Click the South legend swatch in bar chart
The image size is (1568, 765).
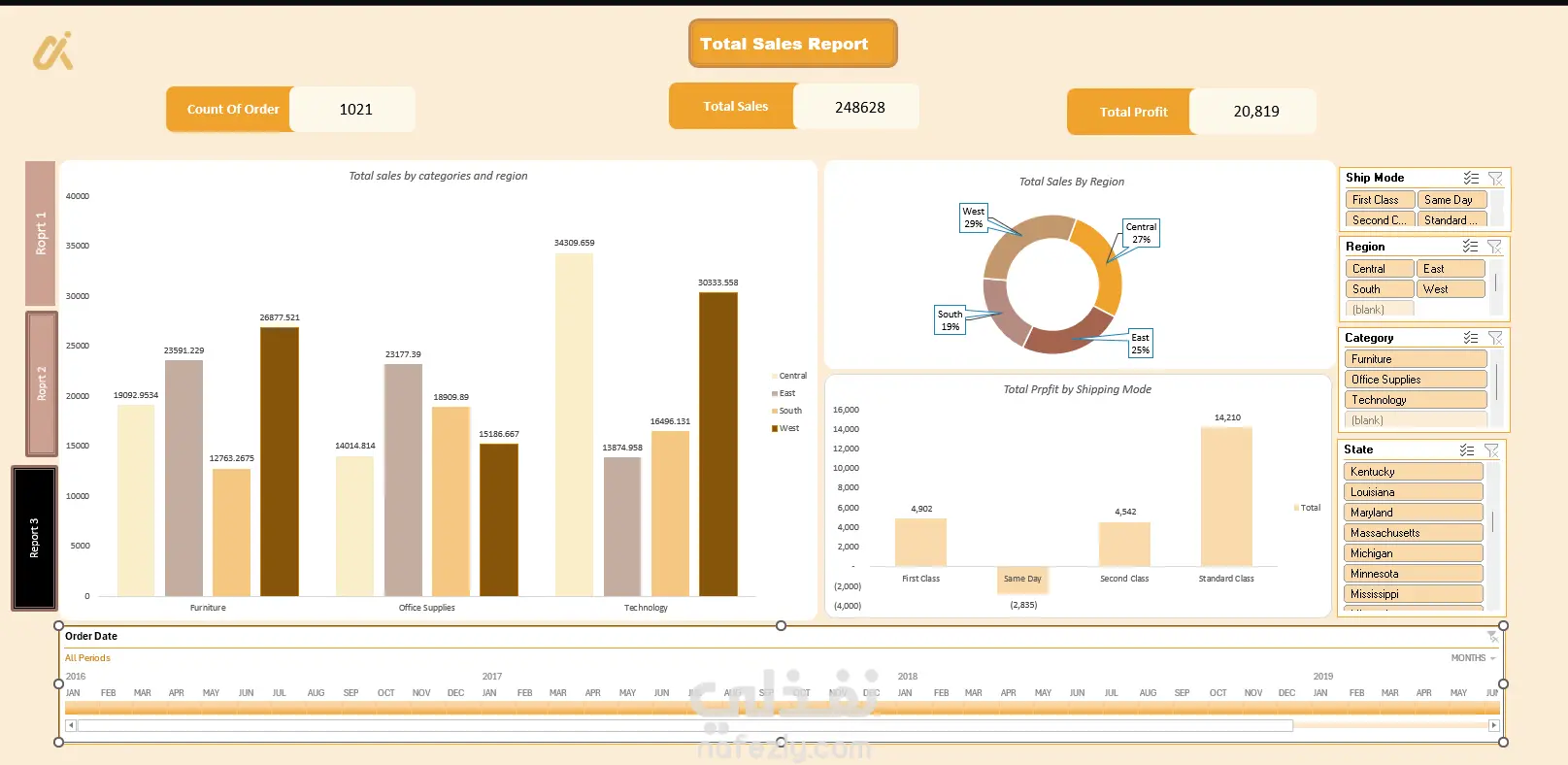(774, 412)
